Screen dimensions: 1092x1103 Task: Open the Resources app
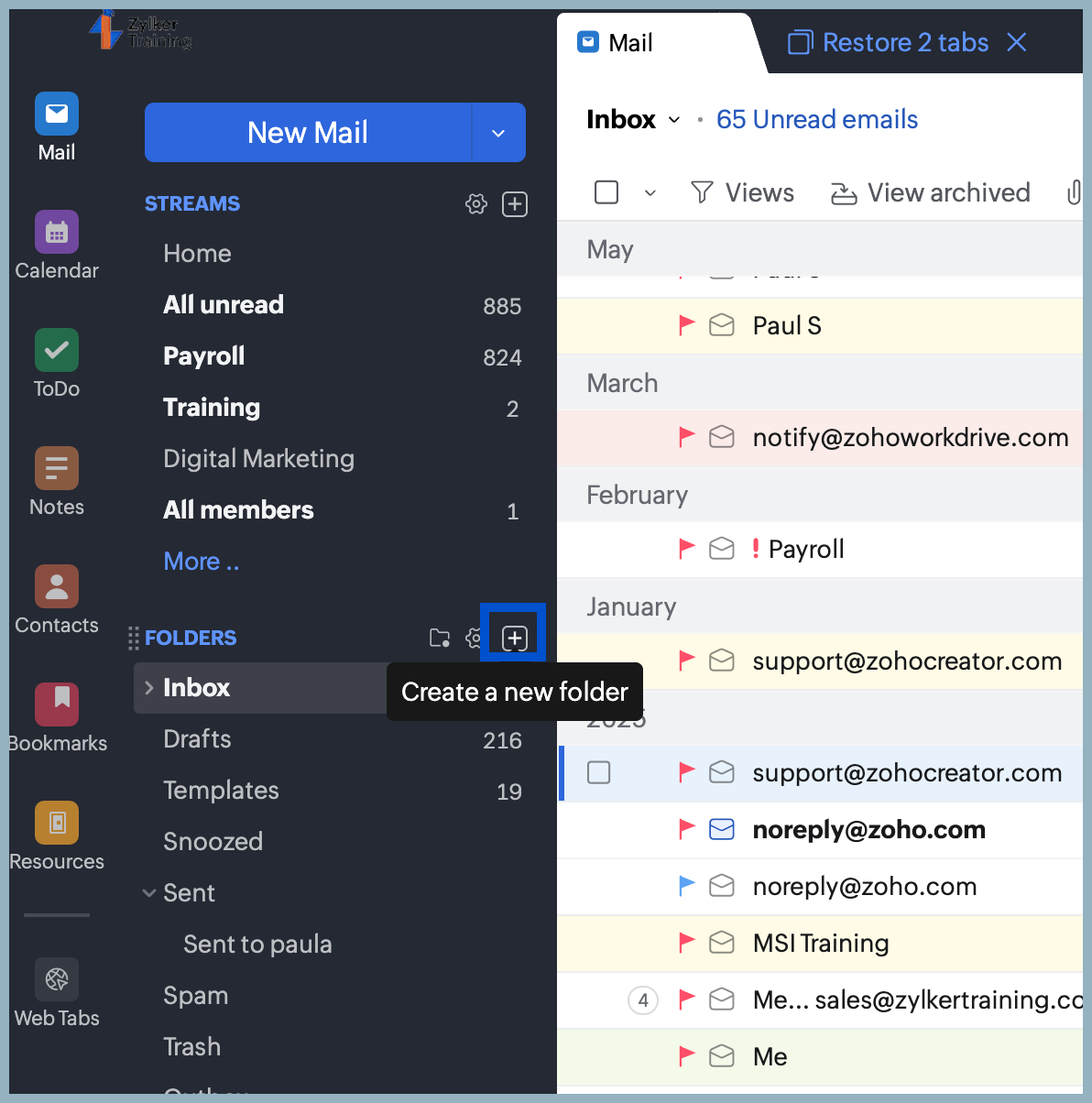(57, 836)
